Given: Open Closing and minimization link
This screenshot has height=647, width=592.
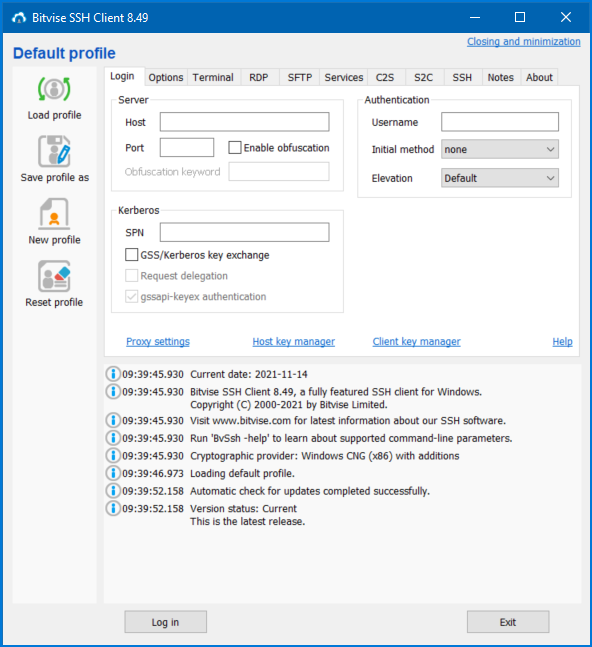Looking at the screenshot, I should (524, 42).
